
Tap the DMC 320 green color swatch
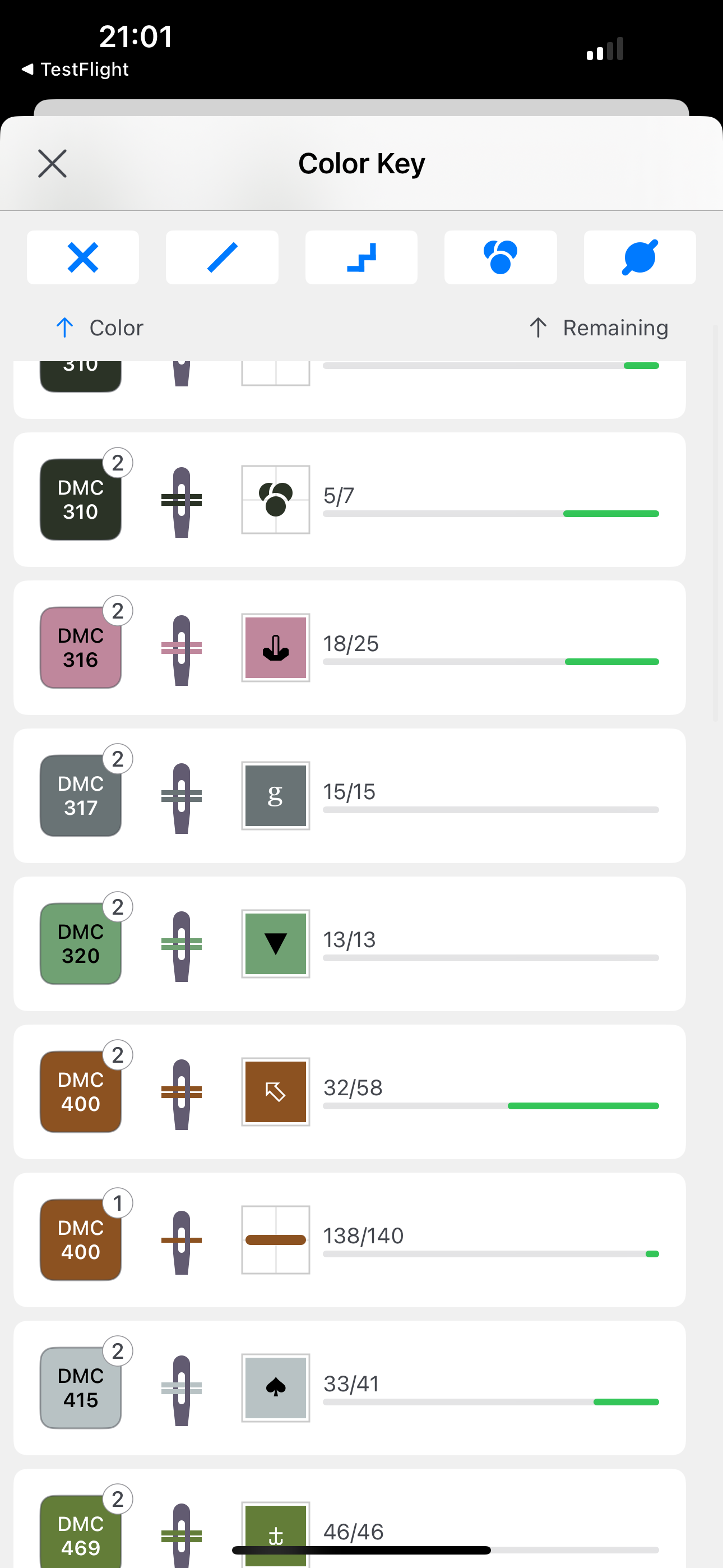coord(80,943)
